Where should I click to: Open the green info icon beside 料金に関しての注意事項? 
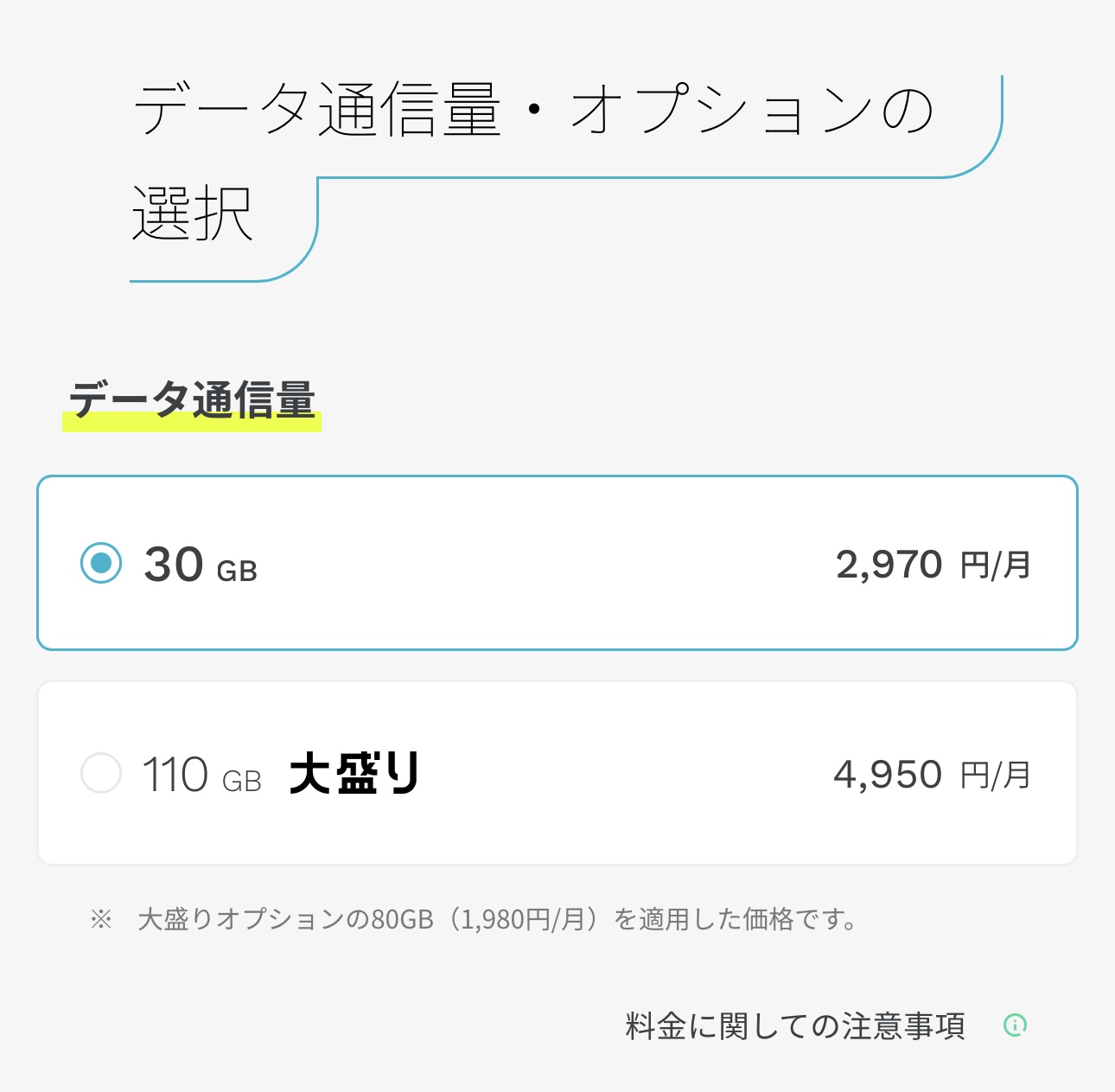[1015, 1025]
